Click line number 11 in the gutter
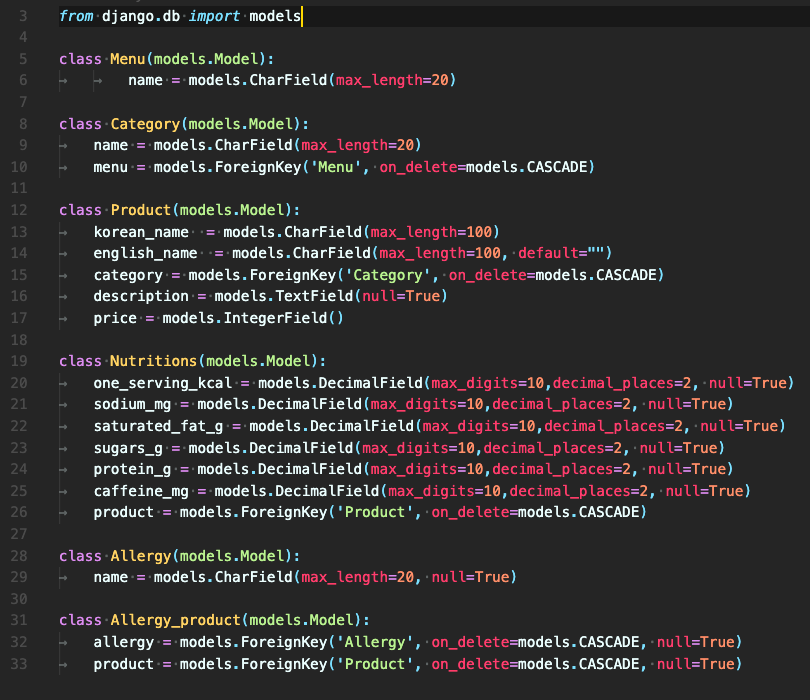810x700 pixels. (x=19, y=188)
